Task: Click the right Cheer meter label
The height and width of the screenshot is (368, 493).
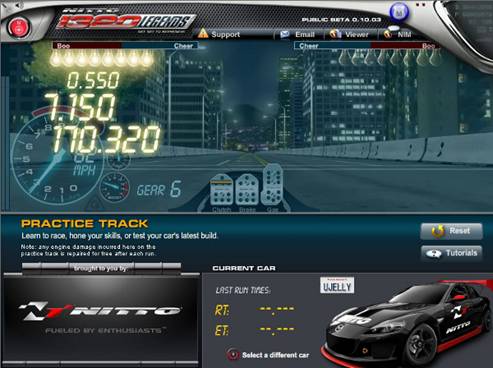Action: (x=309, y=46)
